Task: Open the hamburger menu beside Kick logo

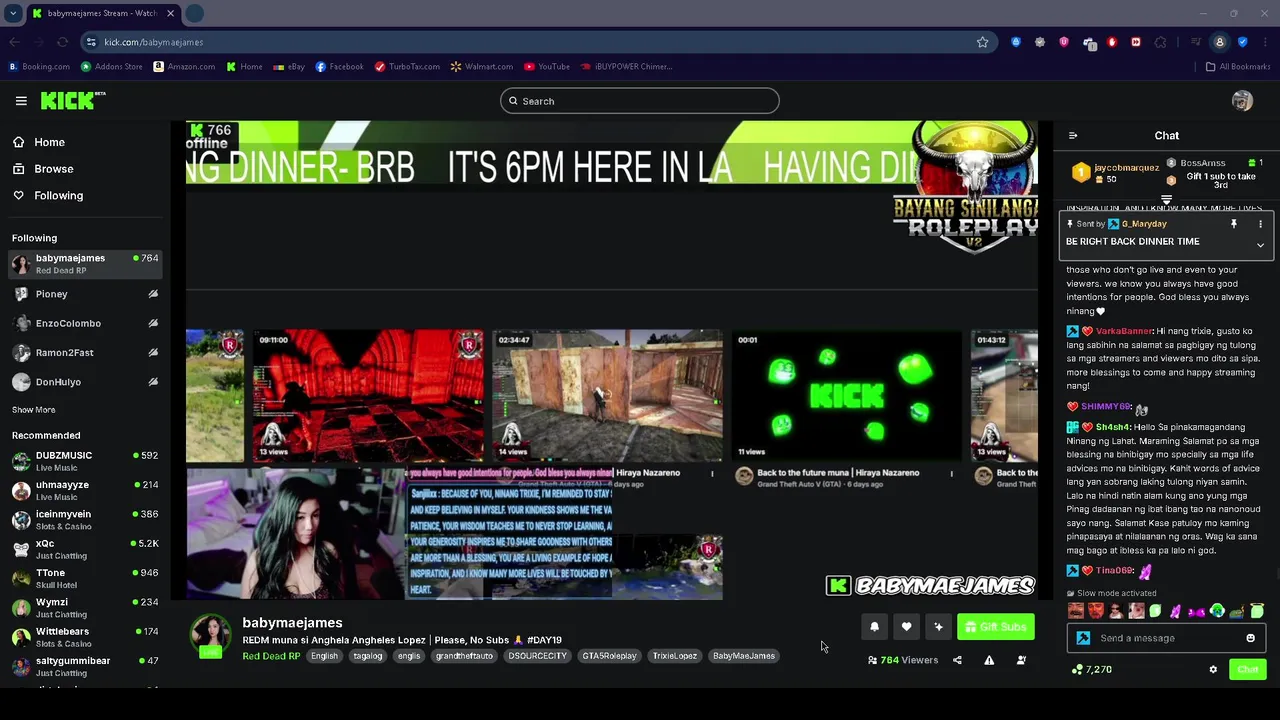Action: 21,101
